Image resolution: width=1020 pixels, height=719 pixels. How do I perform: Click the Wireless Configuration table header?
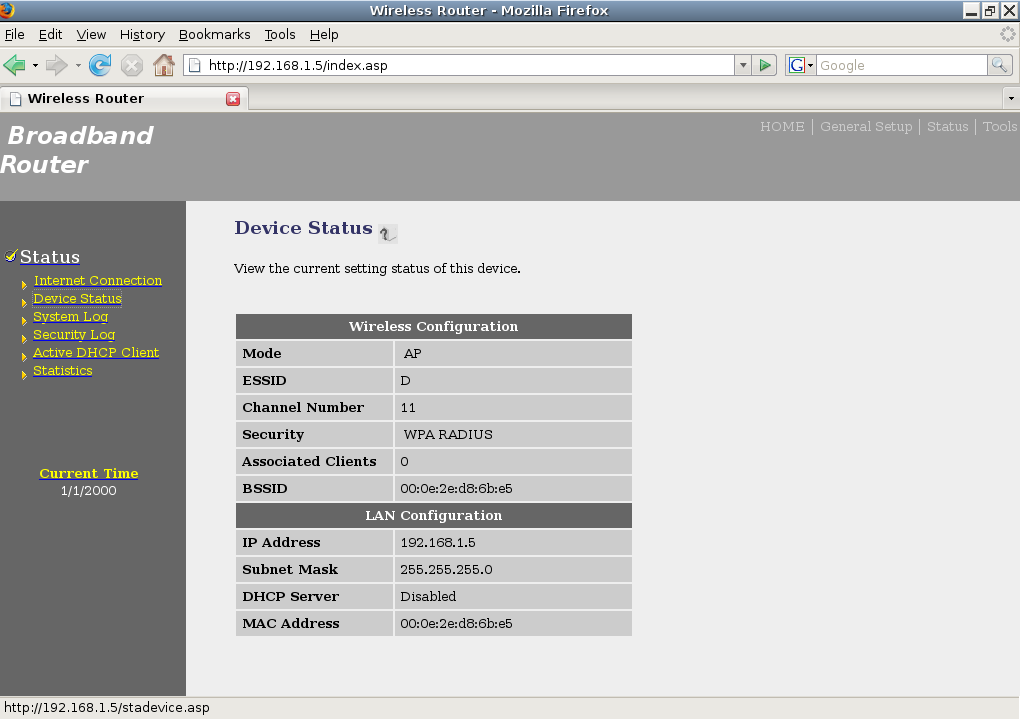click(x=434, y=327)
